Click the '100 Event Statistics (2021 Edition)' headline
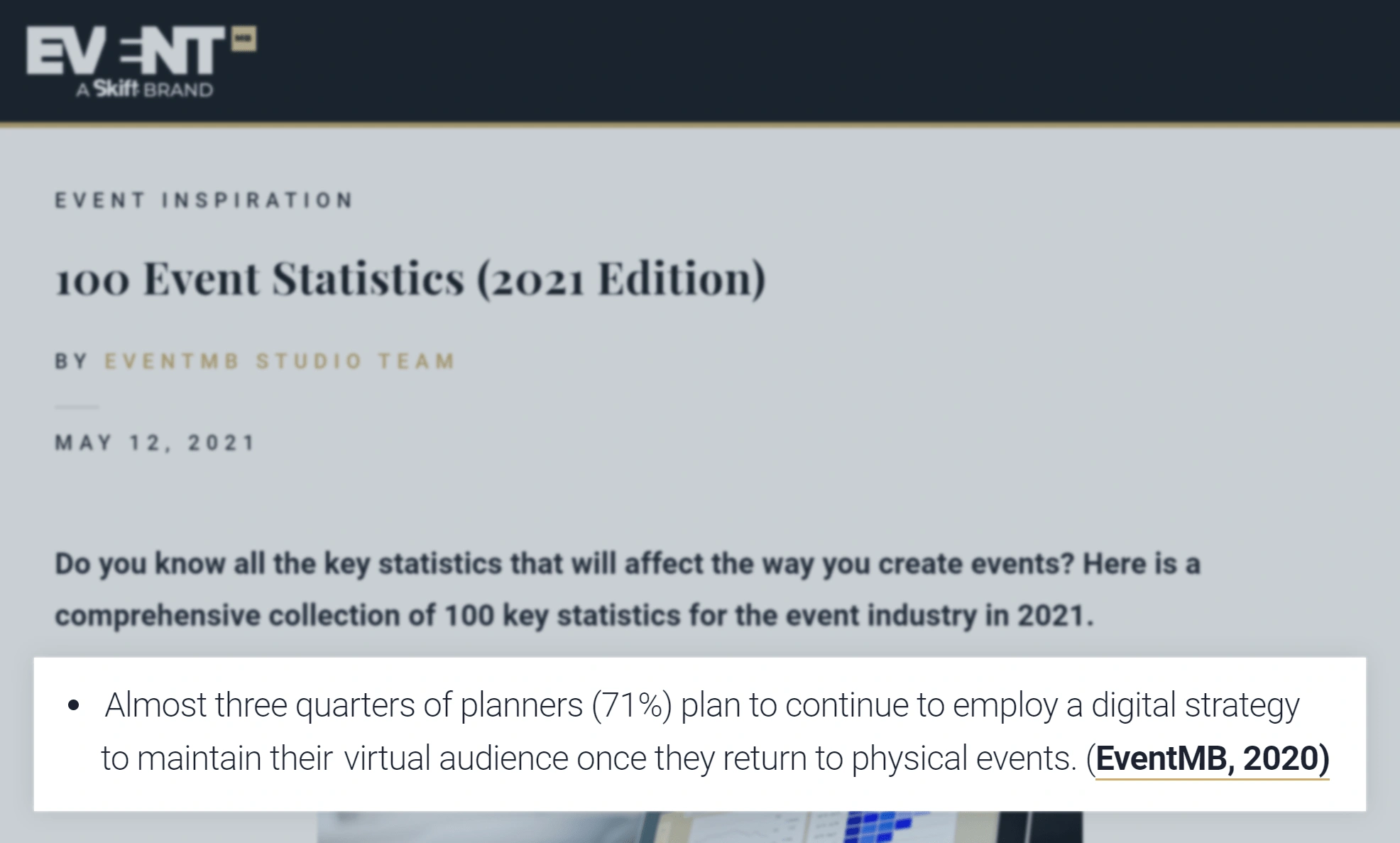1400x843 pixels. pyautogui.click(x=411, y=278)
